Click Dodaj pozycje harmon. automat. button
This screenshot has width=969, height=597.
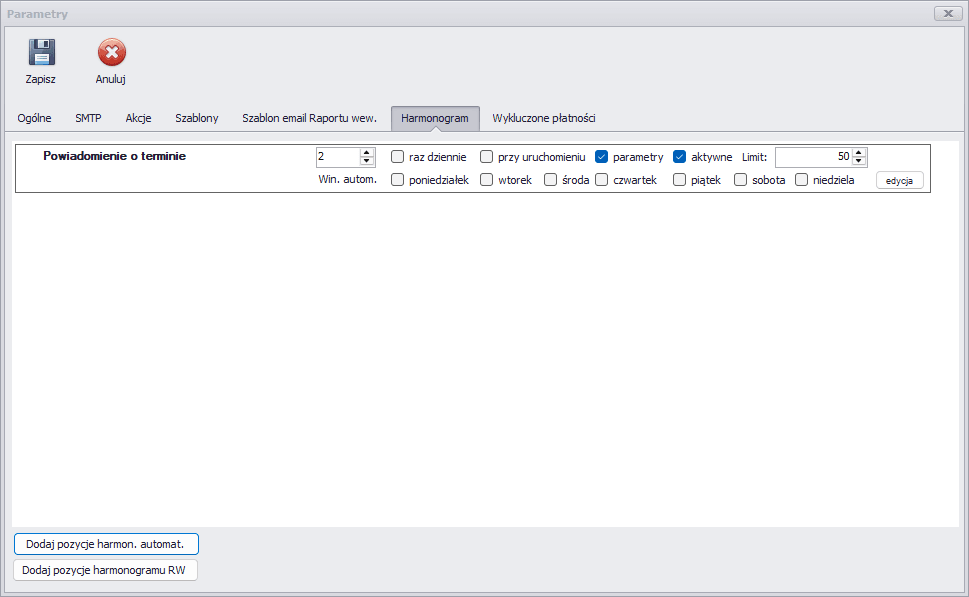coord(106,544)
